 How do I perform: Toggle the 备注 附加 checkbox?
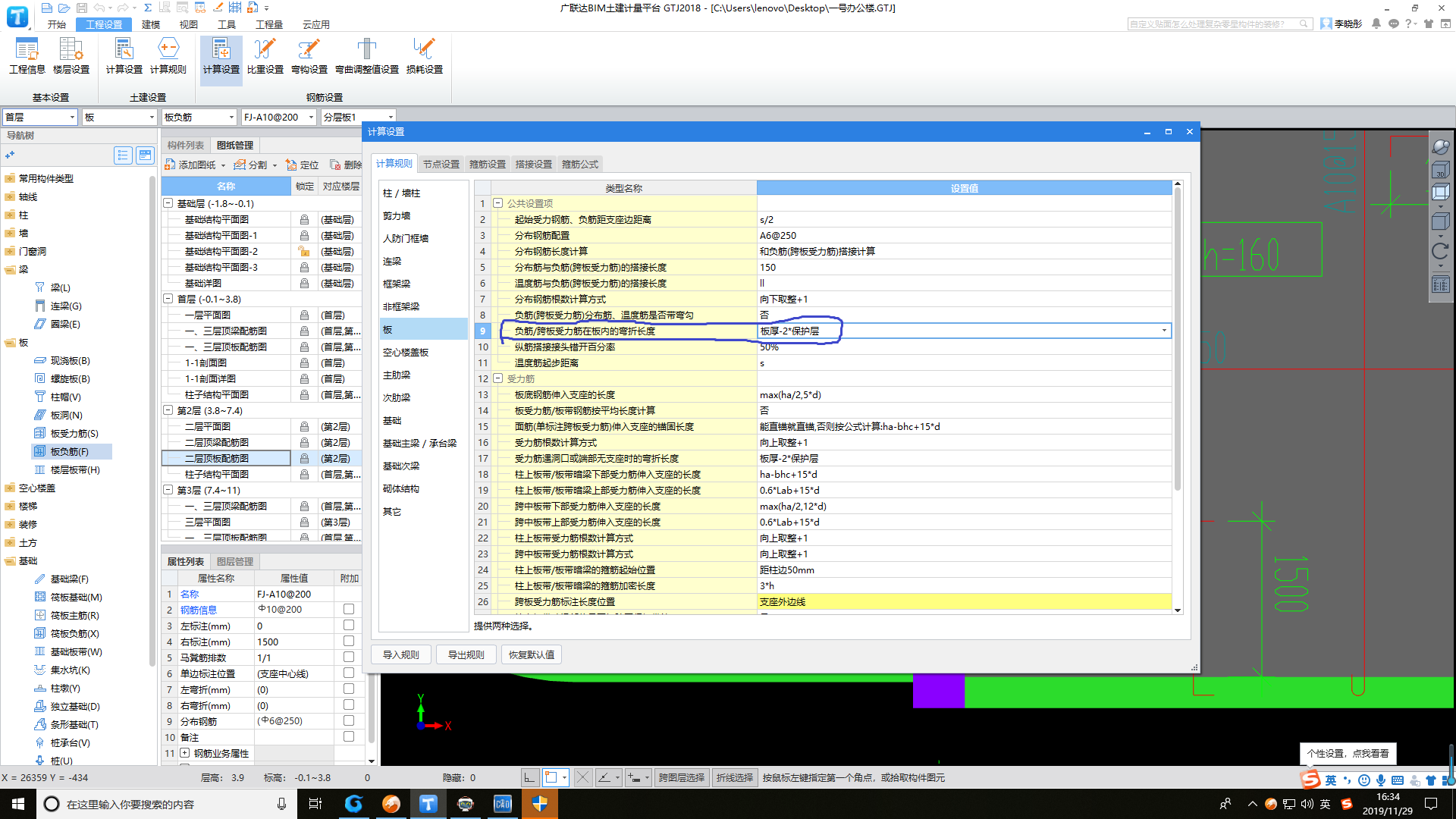349,736
